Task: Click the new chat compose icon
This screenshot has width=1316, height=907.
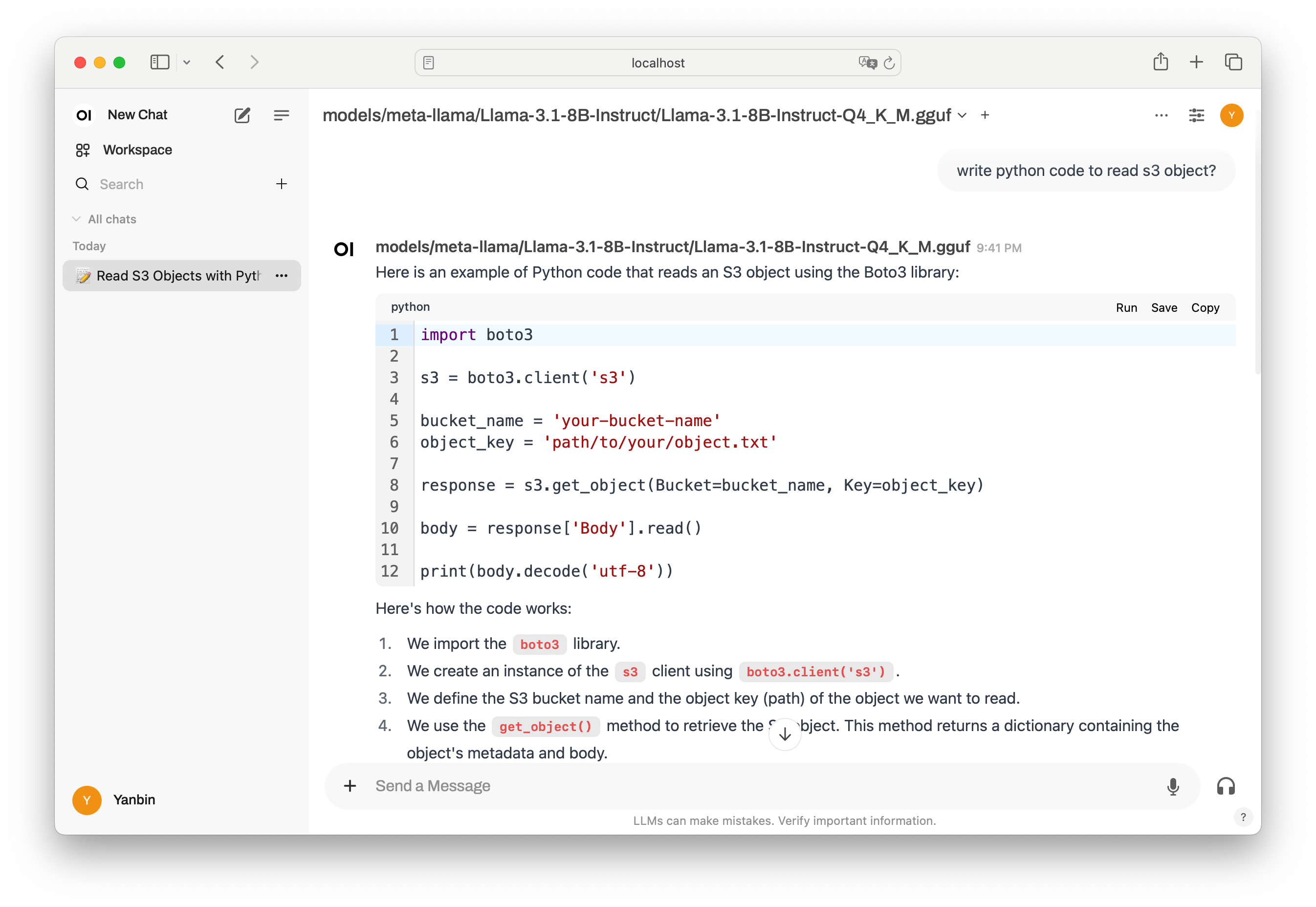Action: click(242, 115)
